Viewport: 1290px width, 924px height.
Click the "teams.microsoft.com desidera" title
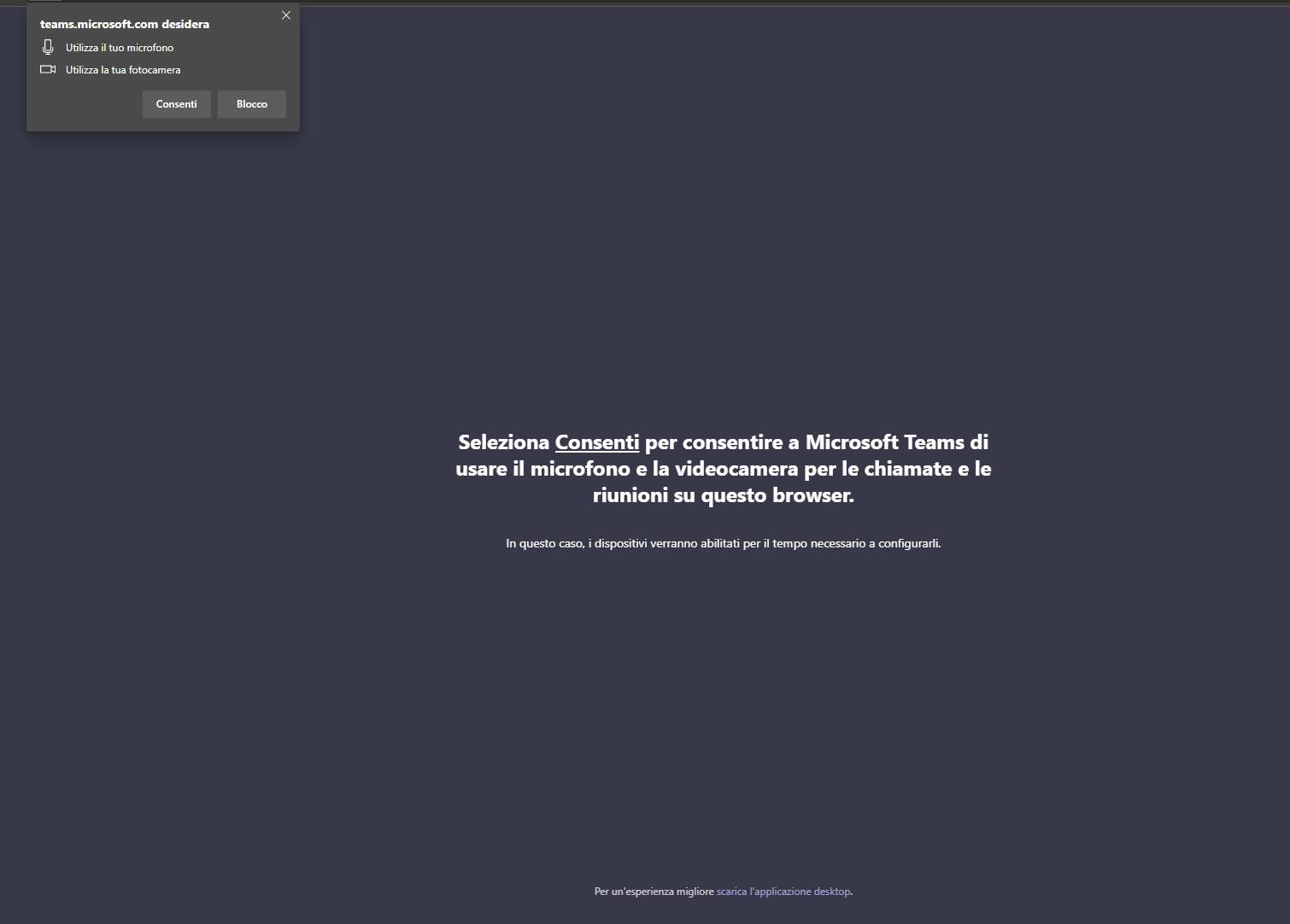pos(125,24)
